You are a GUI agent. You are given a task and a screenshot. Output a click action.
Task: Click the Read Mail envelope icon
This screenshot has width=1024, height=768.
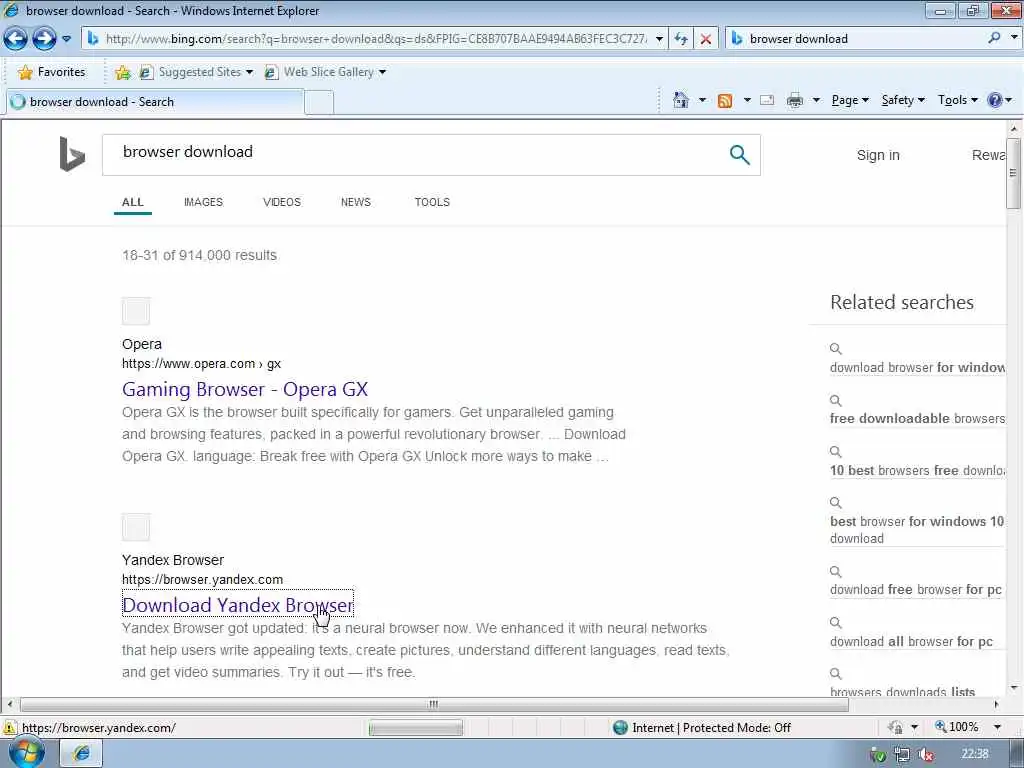pyautogui.click(x=767, y=100)
